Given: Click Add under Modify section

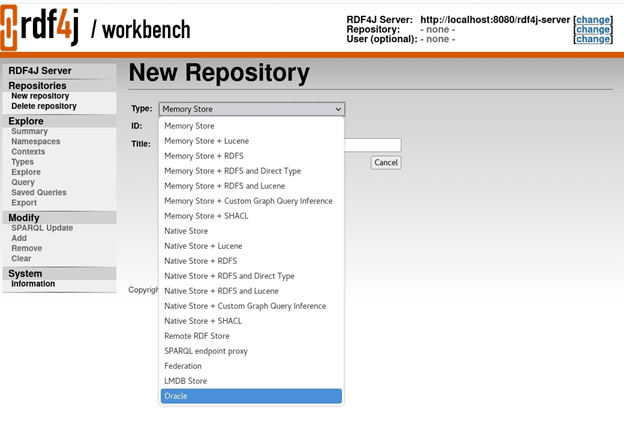Looking at the screenshot, I should point(19,238).
